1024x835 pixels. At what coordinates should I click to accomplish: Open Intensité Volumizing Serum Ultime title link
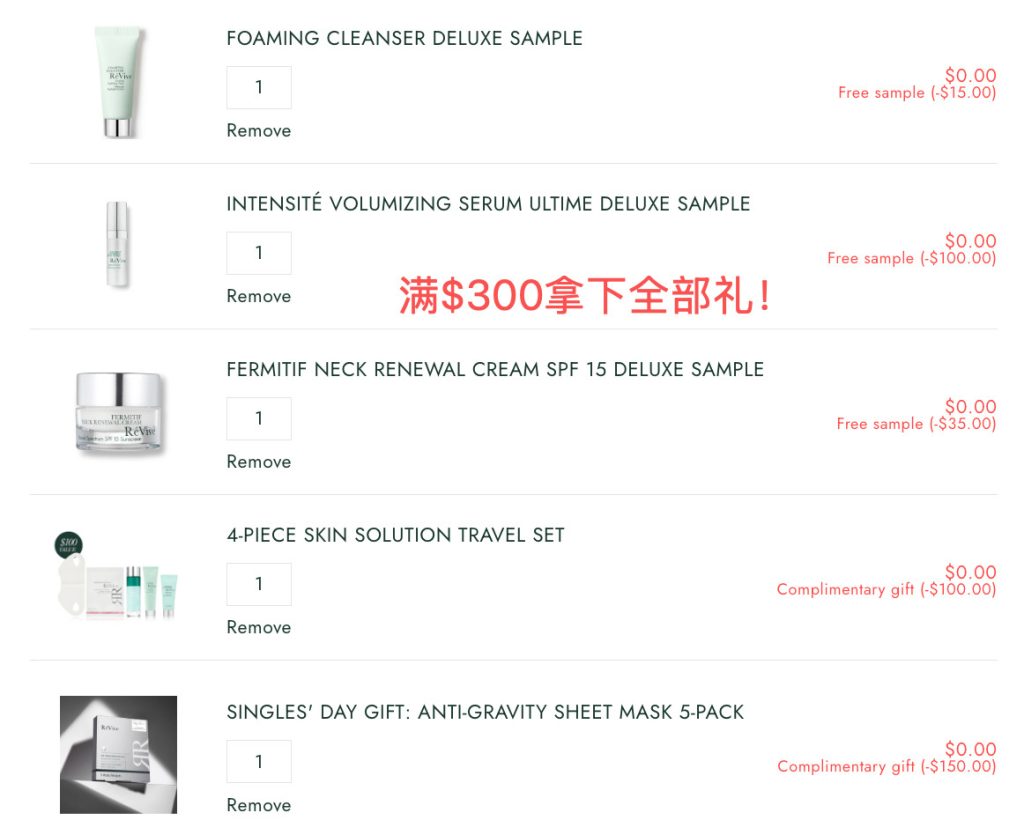pyautogui.click(x=488, y=204)
